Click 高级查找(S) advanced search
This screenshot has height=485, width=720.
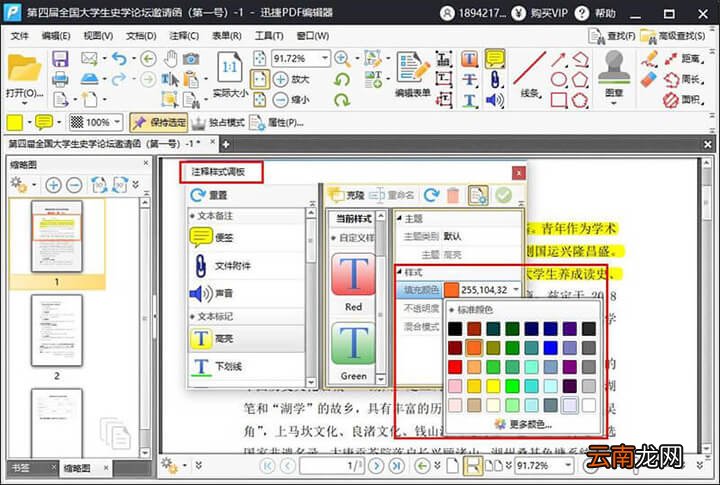(673, 36)
